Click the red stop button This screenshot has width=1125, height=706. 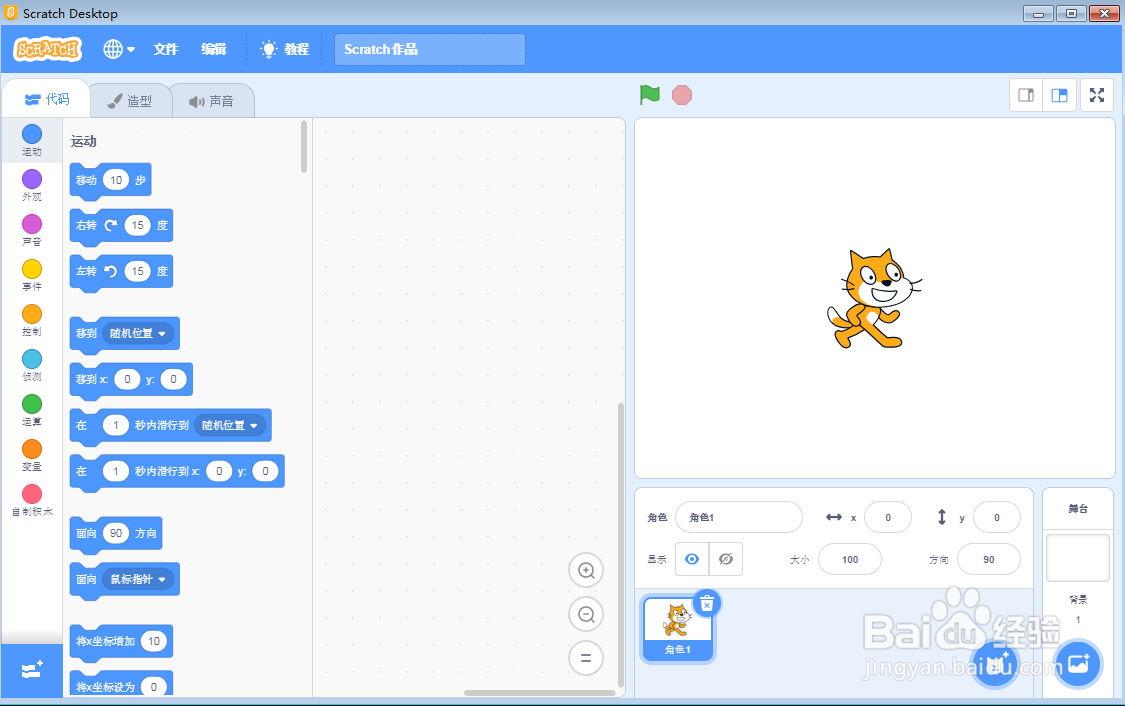click(682, 95)
